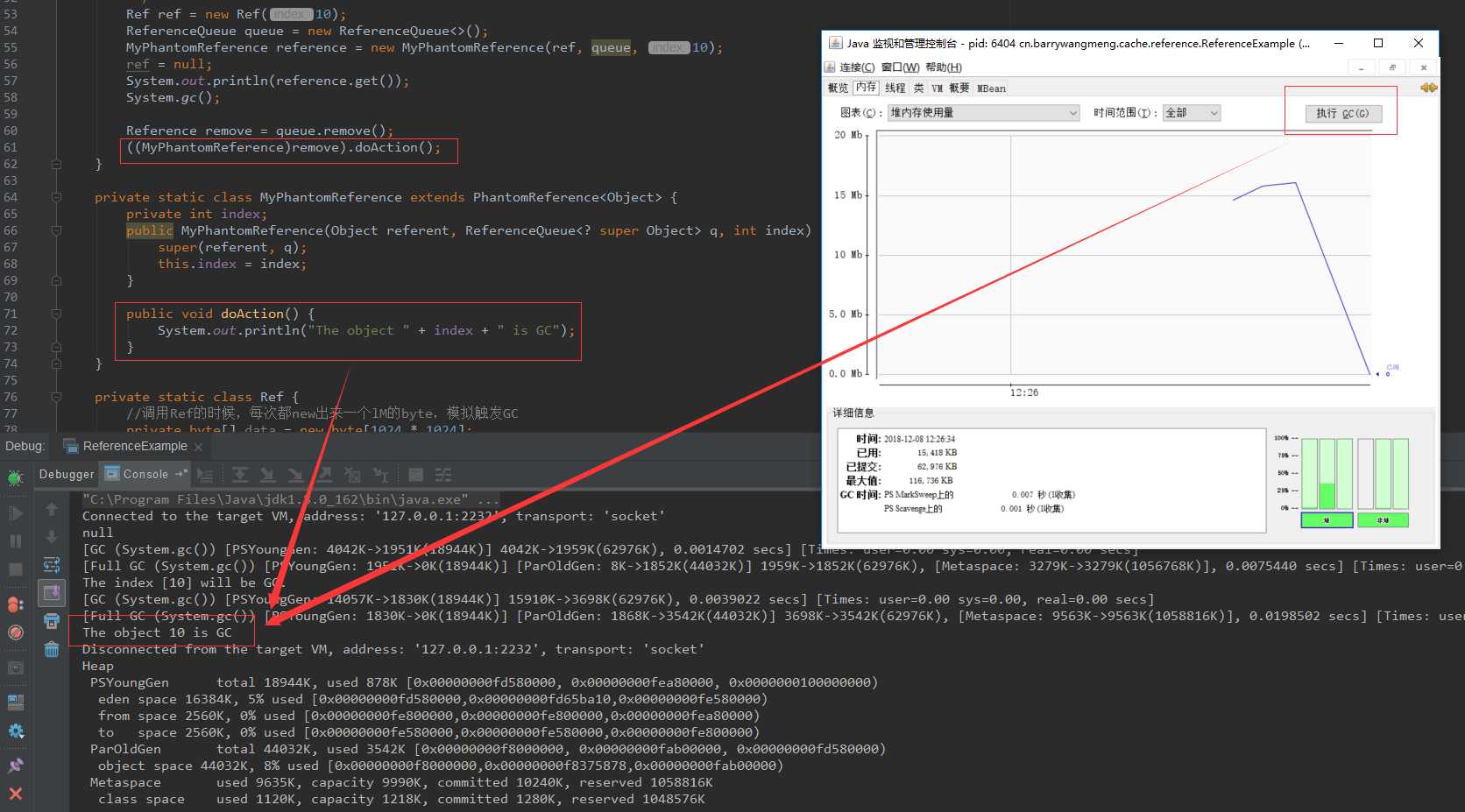This screenshot has height=812, width=1465.
Task: Open the 帮助 menu in JConsole
Action: pyautogui.click(x=944, y=67)
